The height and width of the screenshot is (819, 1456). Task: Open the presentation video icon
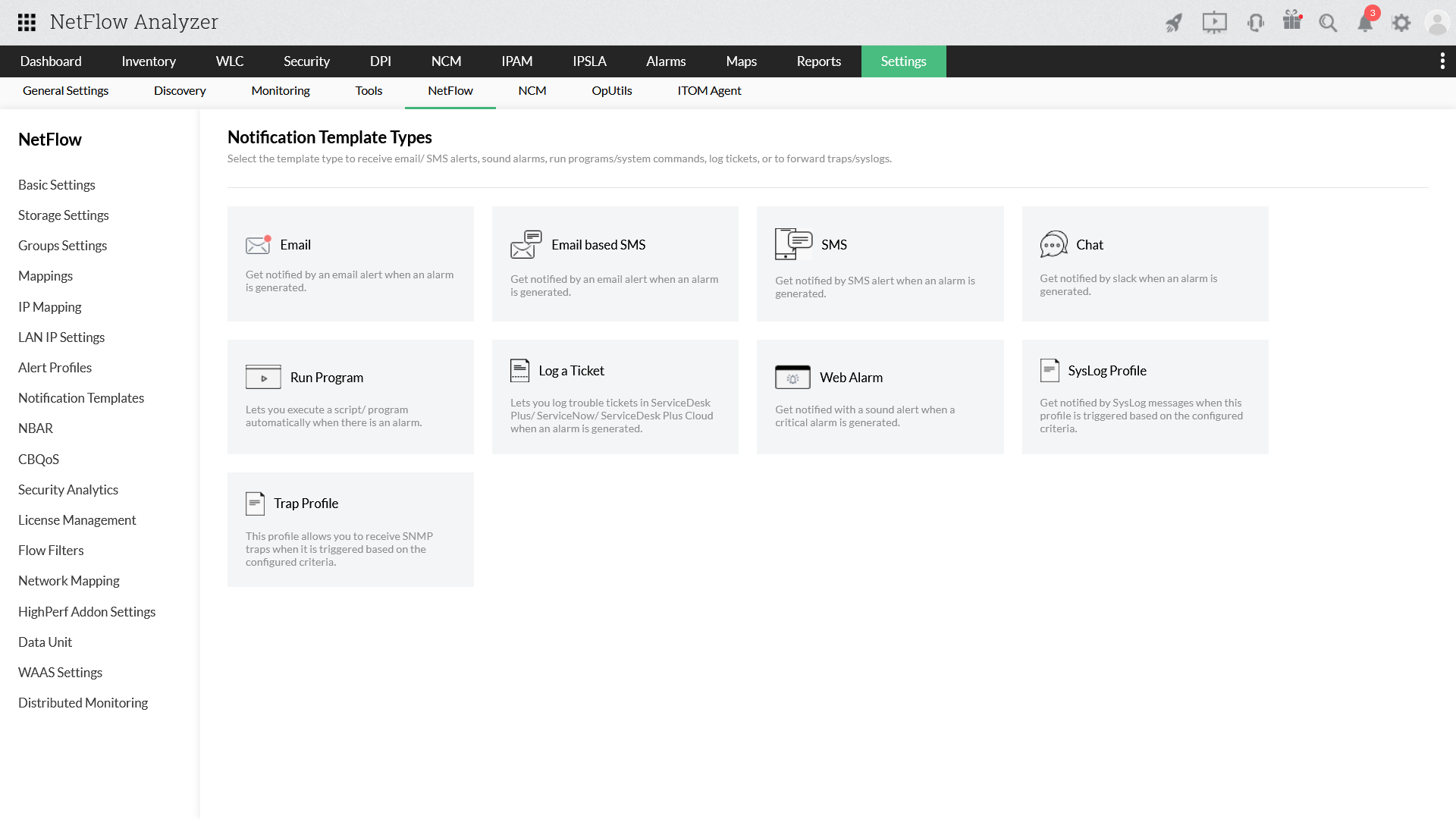click(x=1214, y=23)
